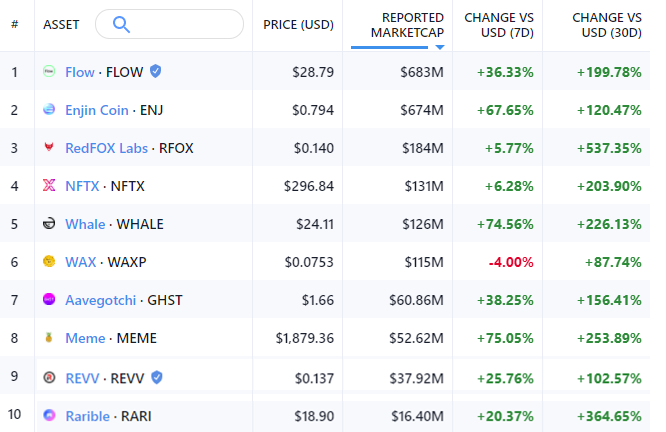Sort by Change vs USD (30D) header
The height and width of the screenshot is (432, 666).
point(607,25)
